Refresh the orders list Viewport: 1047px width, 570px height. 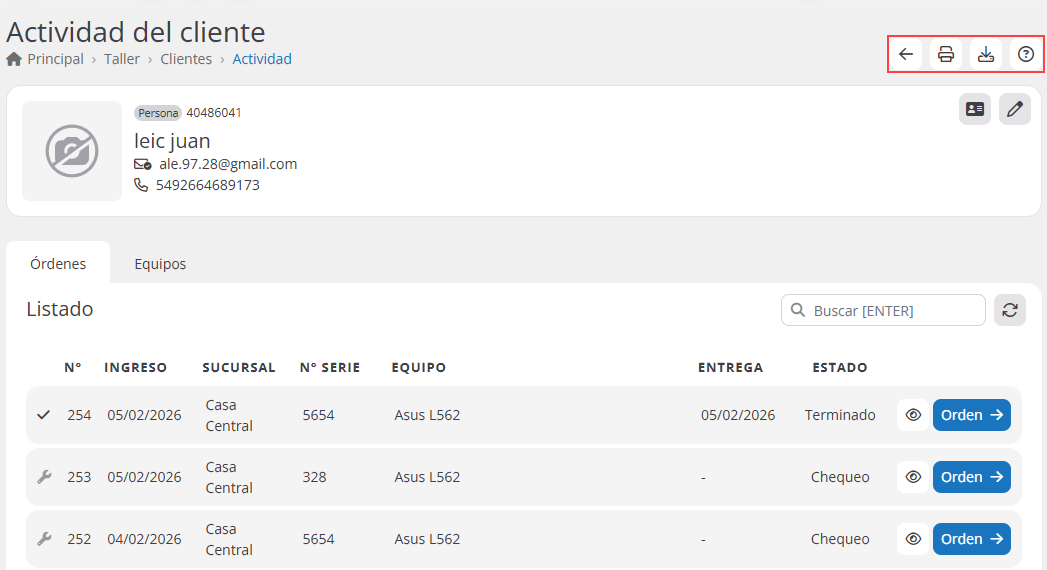1010,310
